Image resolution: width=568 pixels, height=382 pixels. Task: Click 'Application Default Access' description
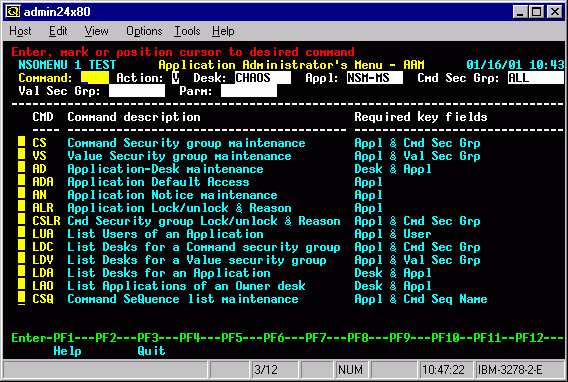158,182
